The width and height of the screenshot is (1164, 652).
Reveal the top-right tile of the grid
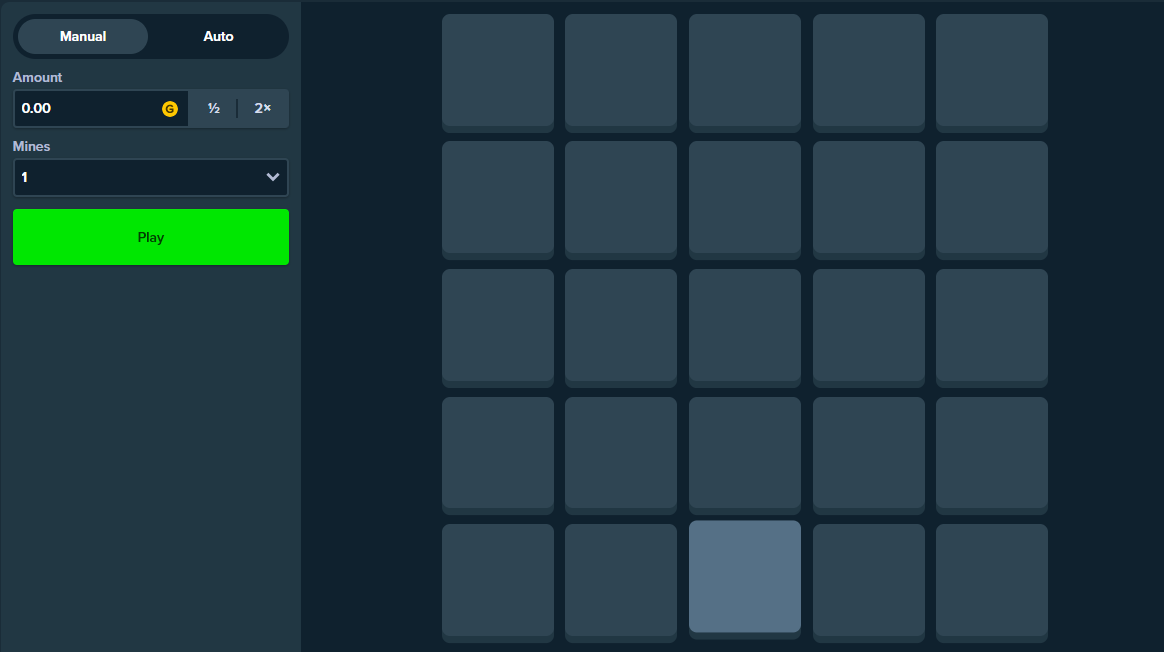(x=992, y=70)
